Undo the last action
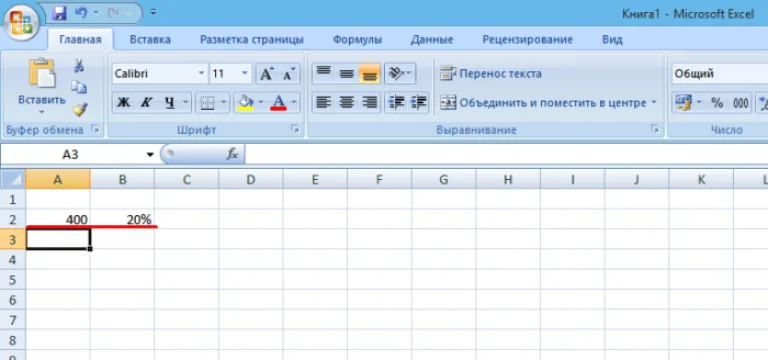768x360 pixels. click(80, 13)
